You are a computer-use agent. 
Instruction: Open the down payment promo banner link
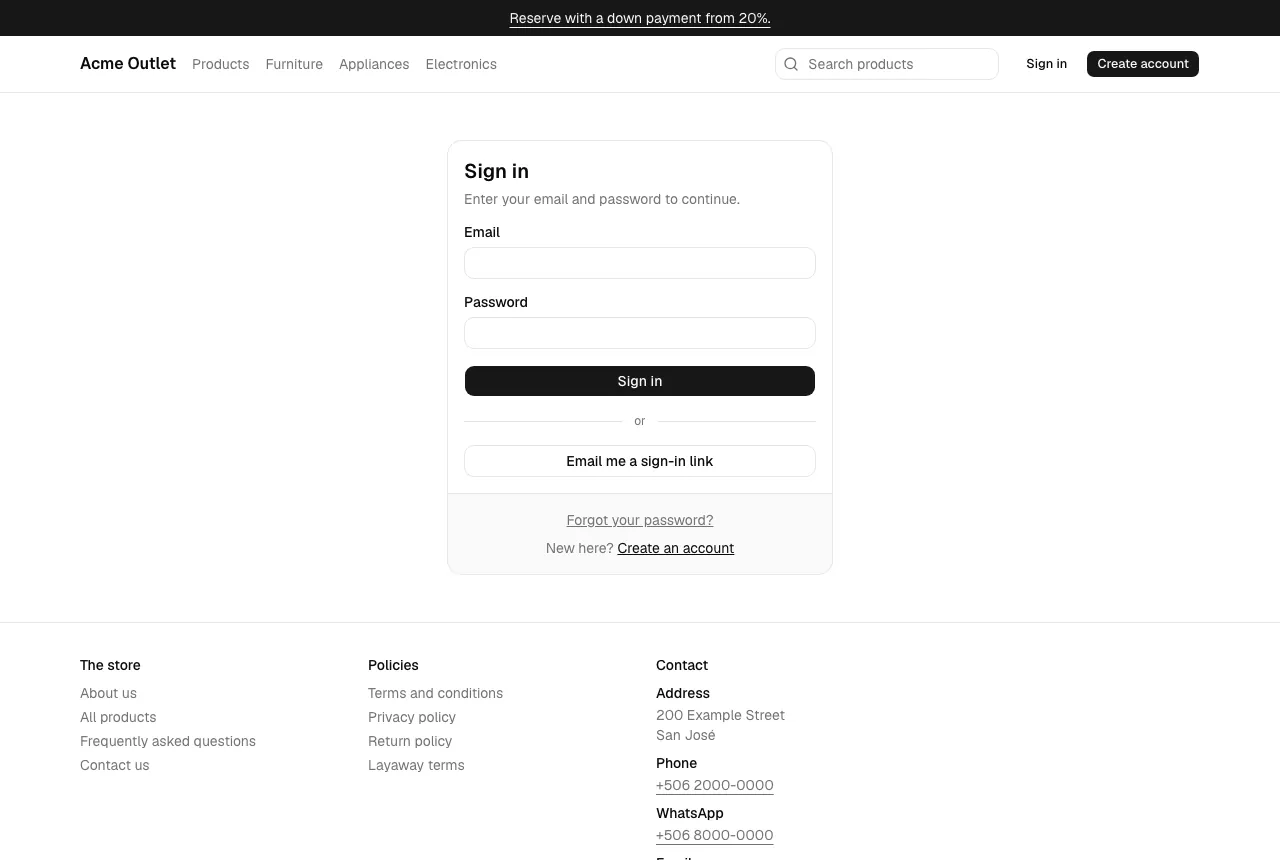tap(640, 18)
